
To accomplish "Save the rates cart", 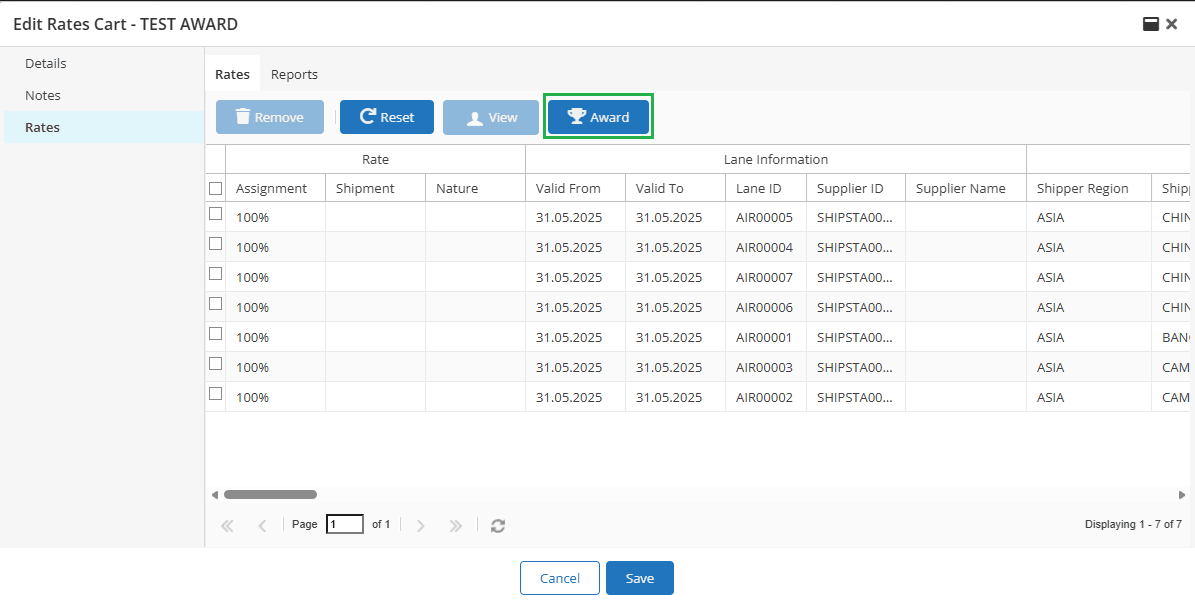I will pyautogui.click(x=640, y=578).
